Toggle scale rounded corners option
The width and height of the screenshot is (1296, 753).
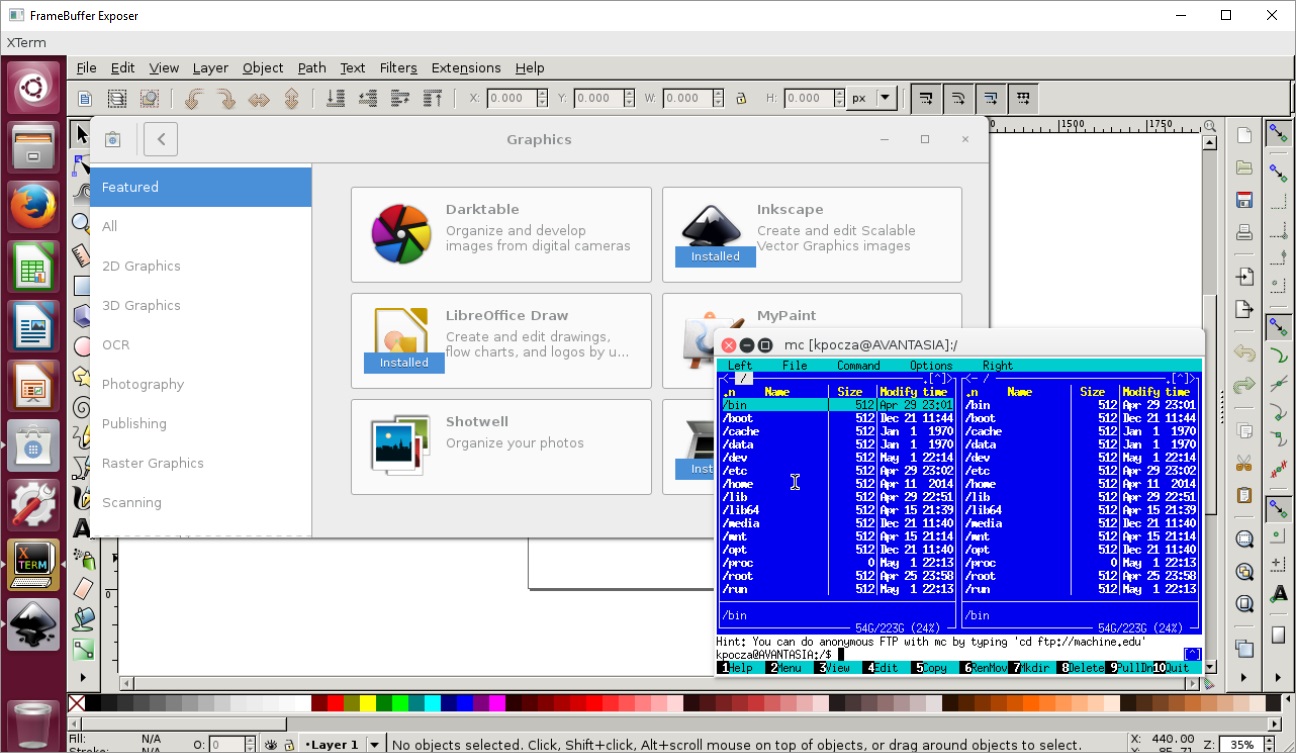[958, 98]
